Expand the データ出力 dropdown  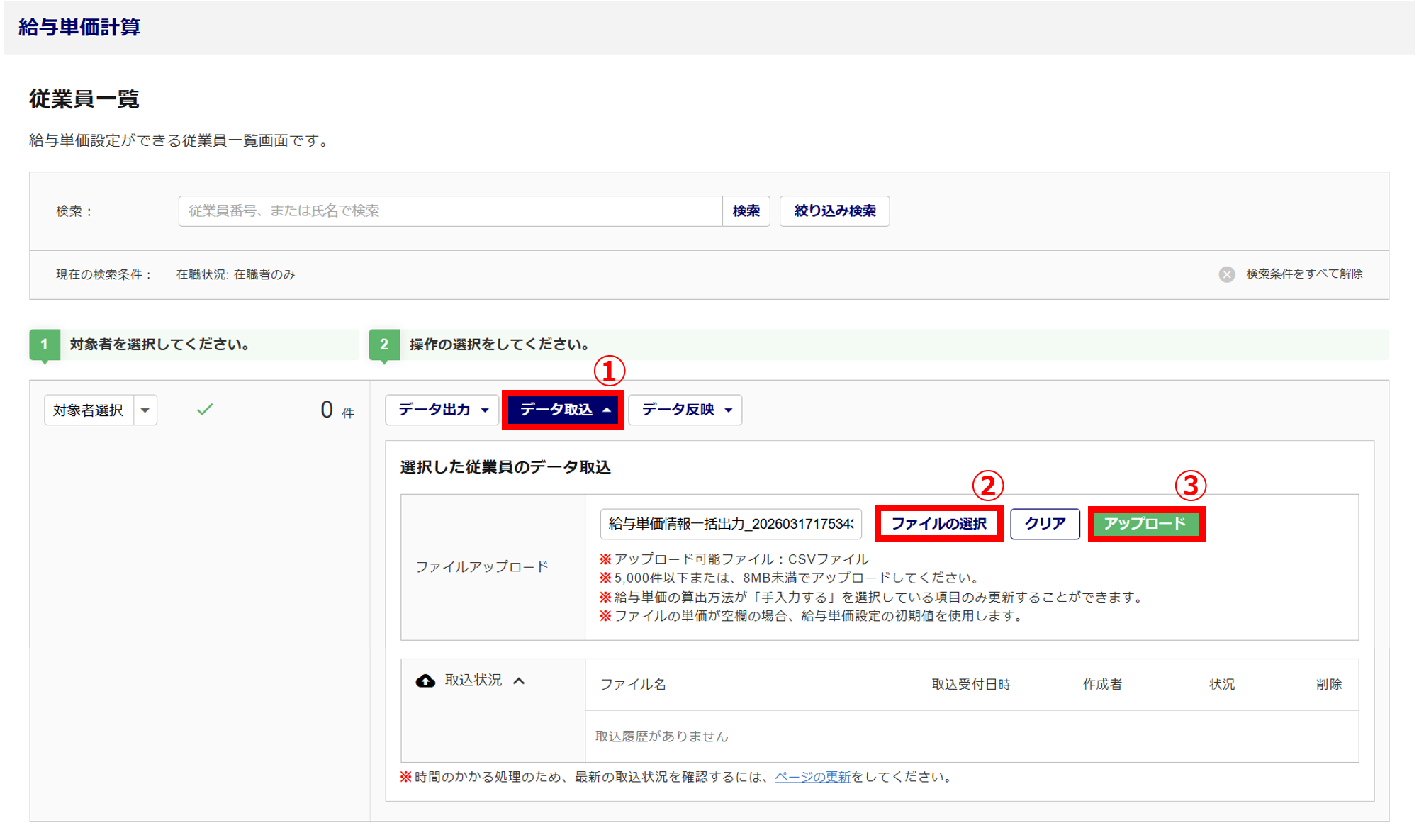[x=442, y=410]
